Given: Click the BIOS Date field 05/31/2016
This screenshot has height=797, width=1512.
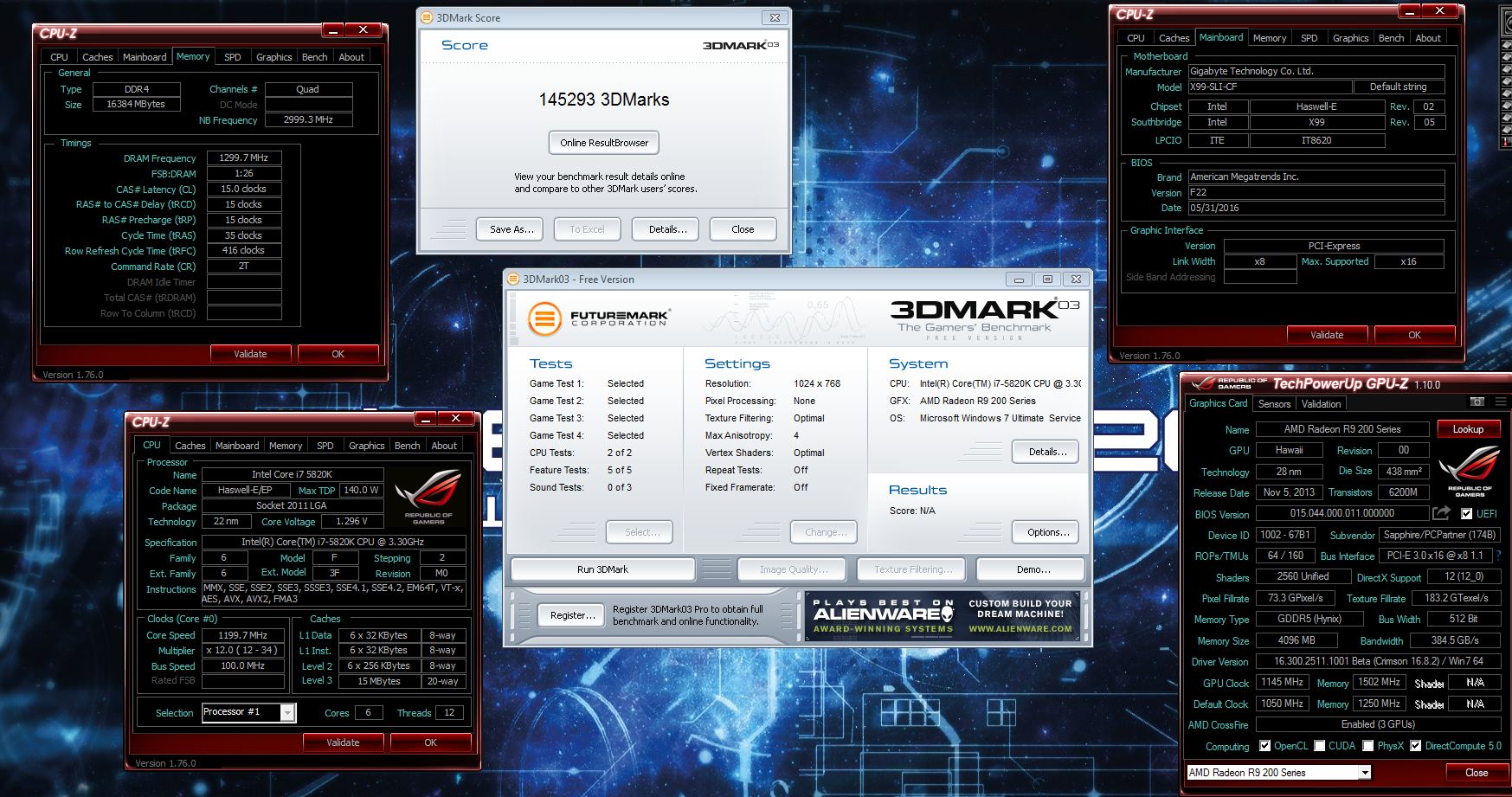Looking at the screenshot, I should coord(1316,208).
